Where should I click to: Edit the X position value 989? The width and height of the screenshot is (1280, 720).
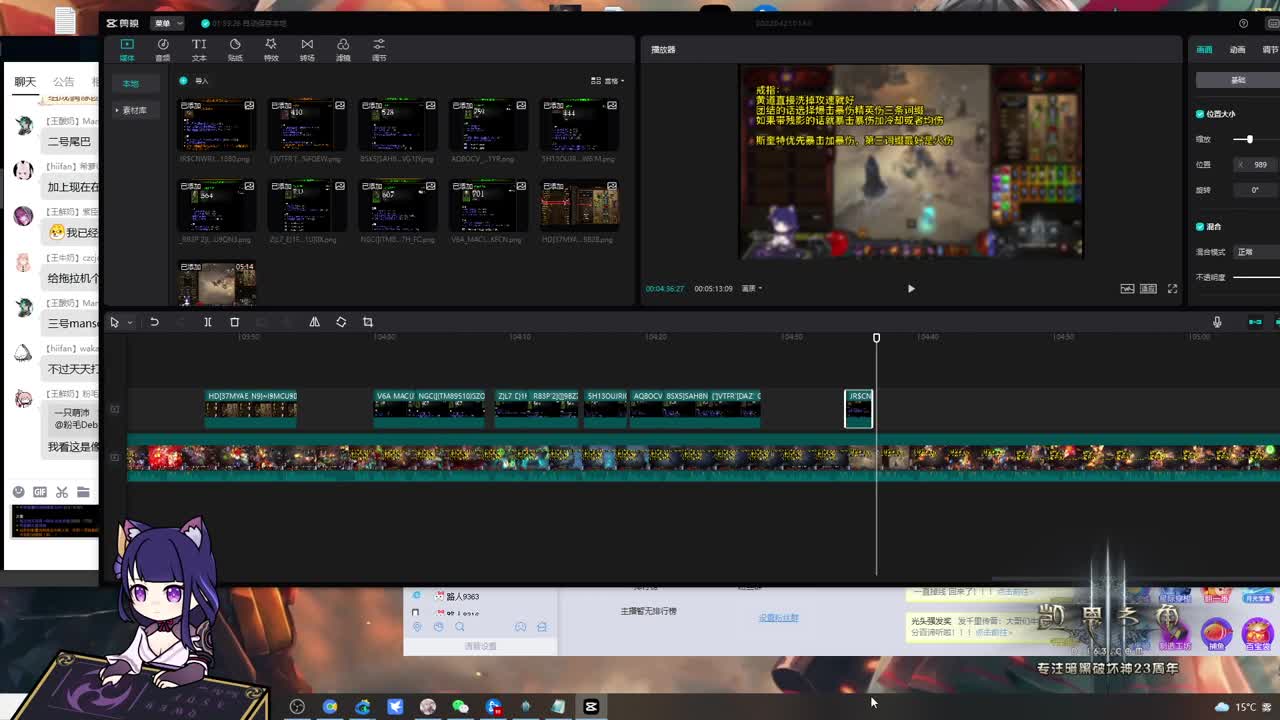click(1255, 164)
